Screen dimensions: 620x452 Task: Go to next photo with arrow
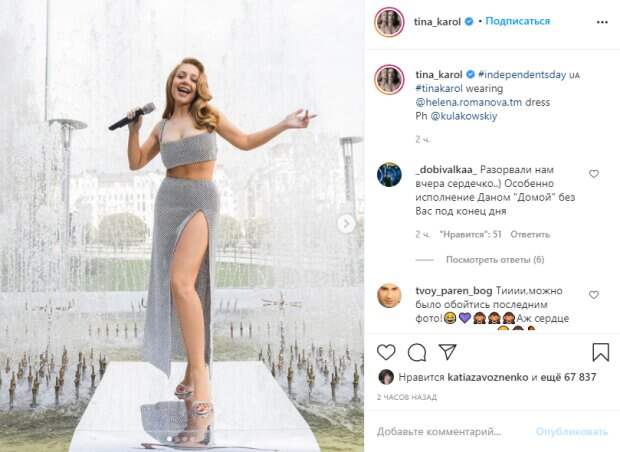click(346, 223)
